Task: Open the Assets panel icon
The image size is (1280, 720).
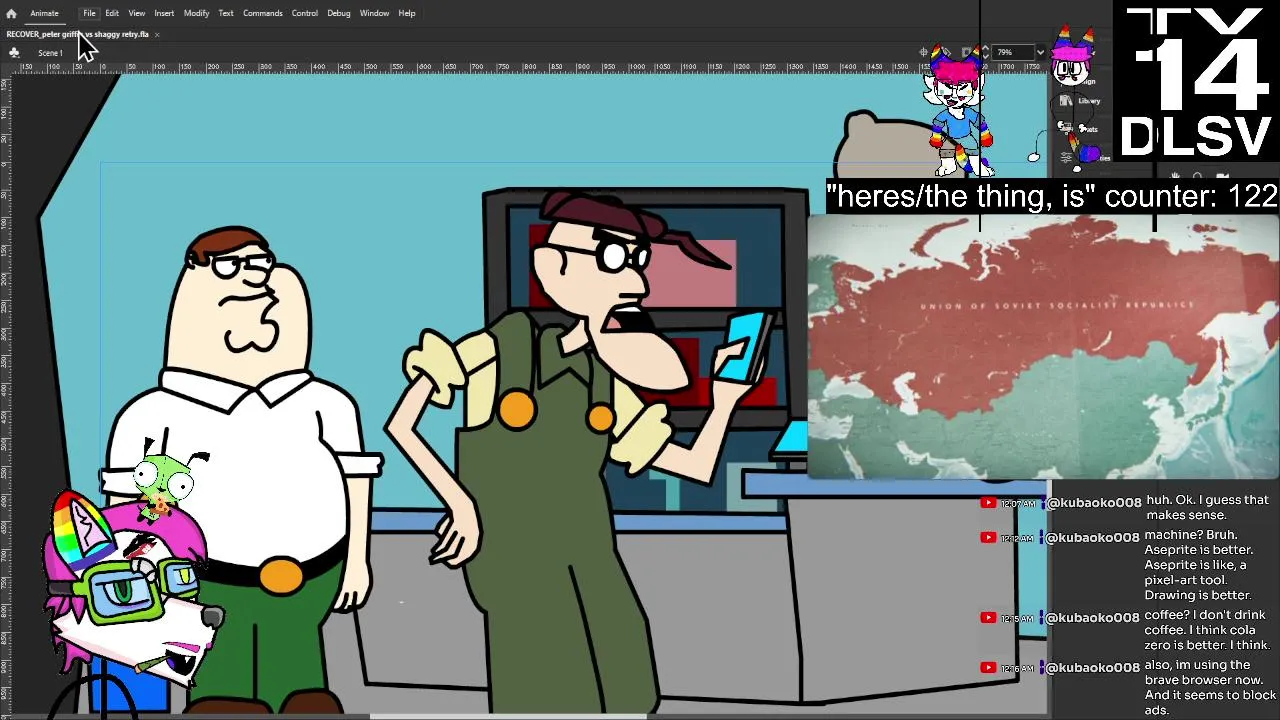Action: click(x=1067, y=128)
